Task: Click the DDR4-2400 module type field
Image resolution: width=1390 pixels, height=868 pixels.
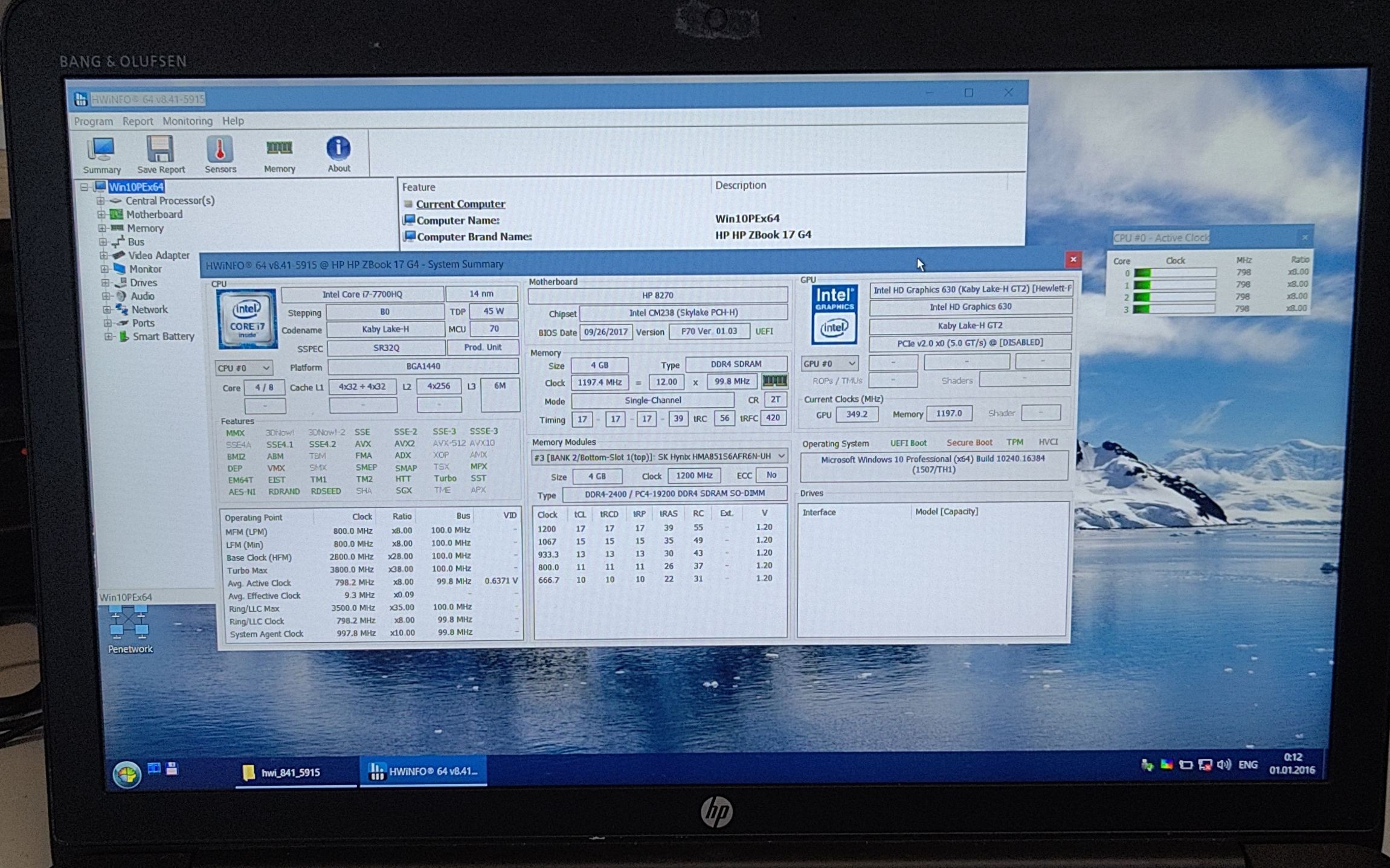Action: [x=675, y=494]
